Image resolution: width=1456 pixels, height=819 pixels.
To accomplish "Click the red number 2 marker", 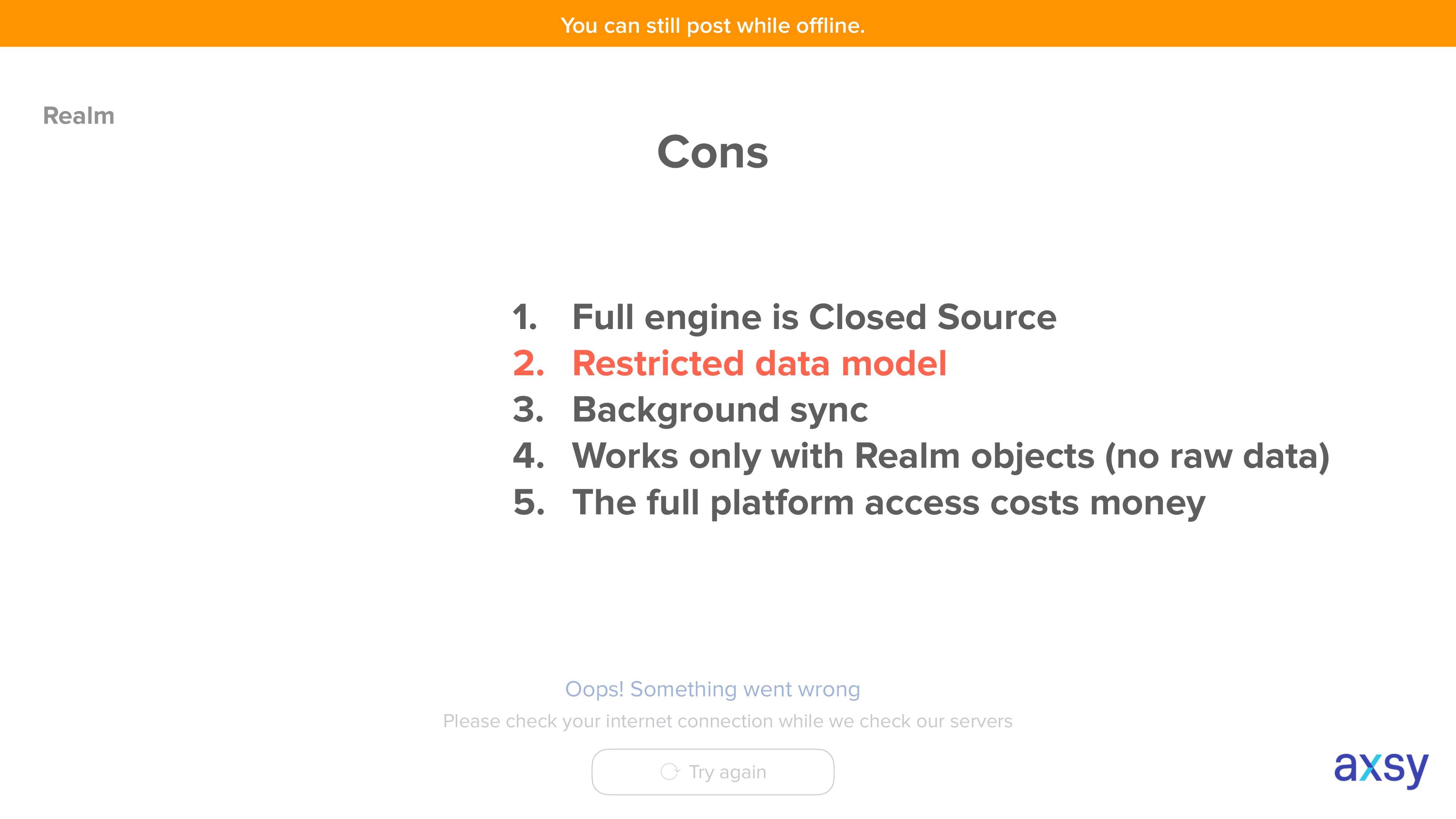I will point(529,363).
